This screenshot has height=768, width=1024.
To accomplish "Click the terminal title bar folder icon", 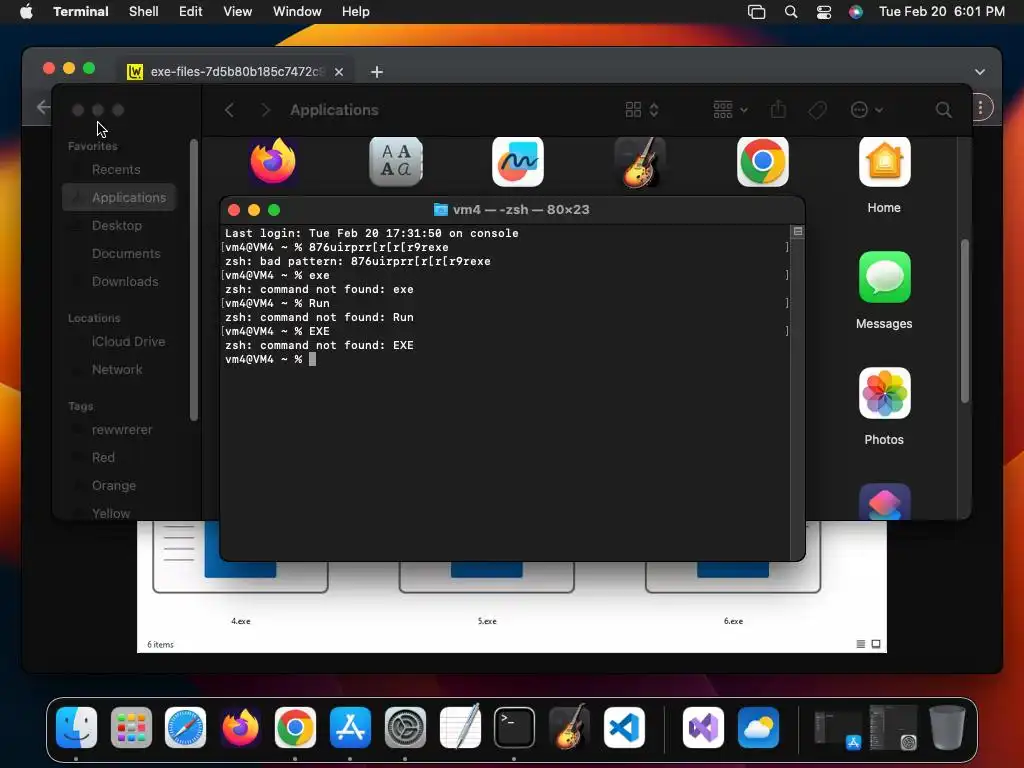I will (x=441, y=210).
